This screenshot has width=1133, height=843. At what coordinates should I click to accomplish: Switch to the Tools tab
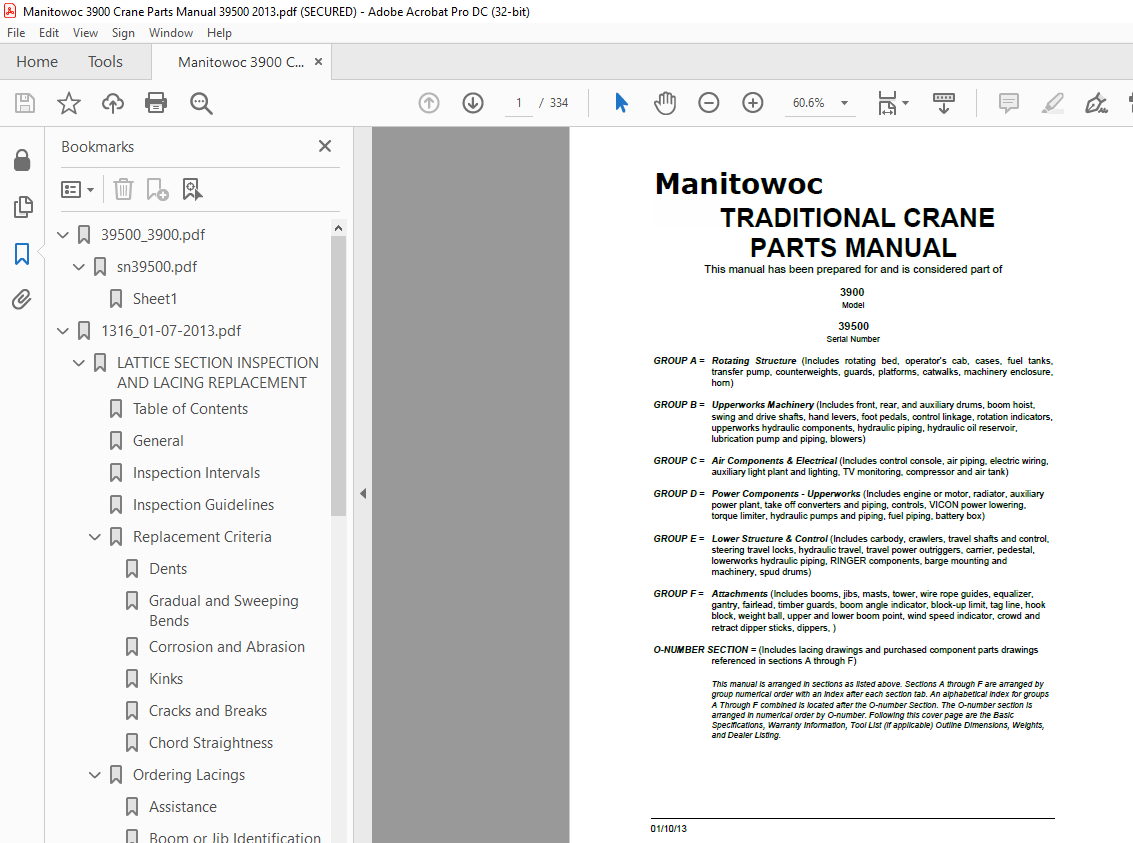click(x=105, y=62)
